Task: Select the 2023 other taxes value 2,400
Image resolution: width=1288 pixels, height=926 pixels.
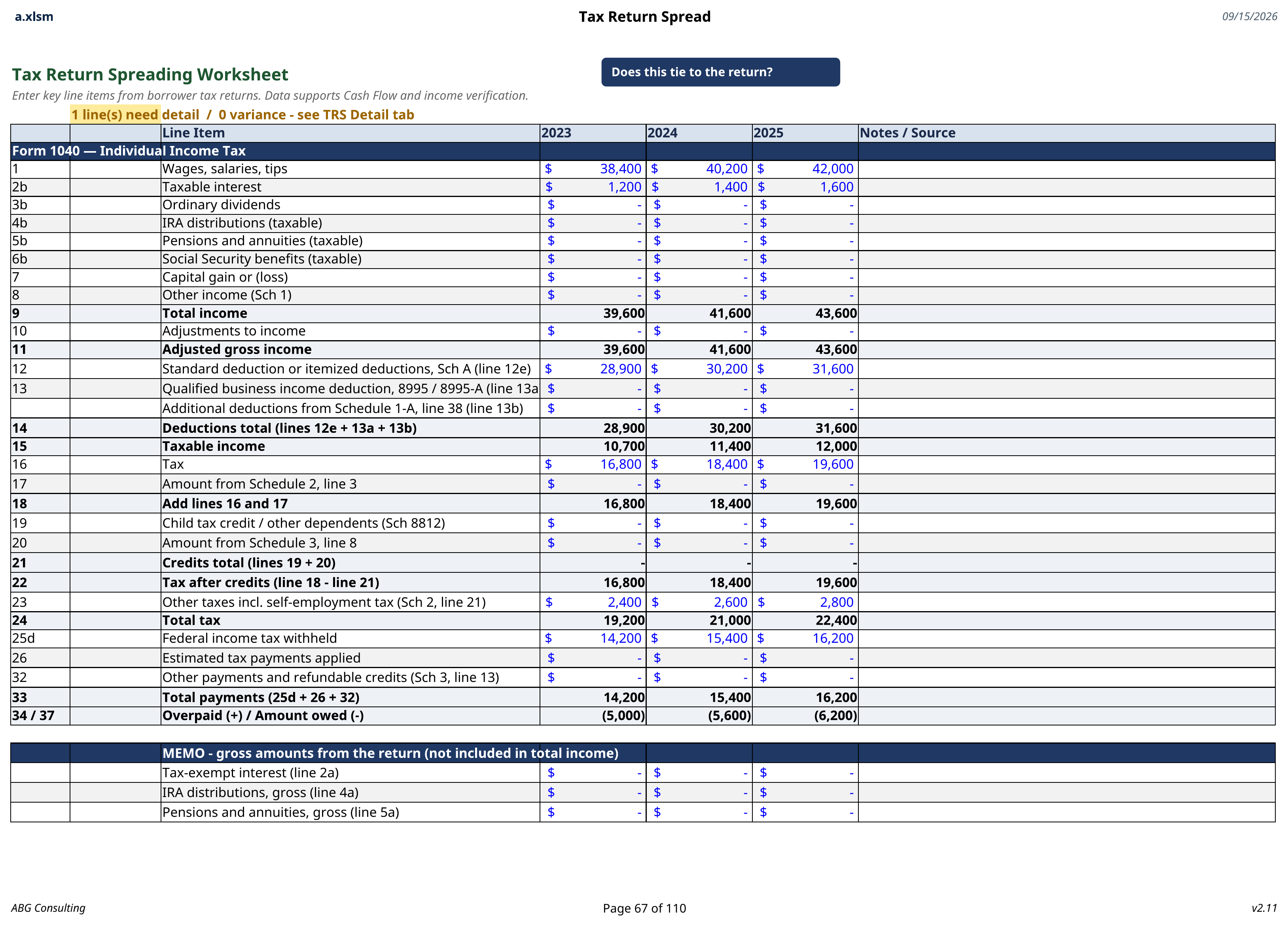Action: 592,602
